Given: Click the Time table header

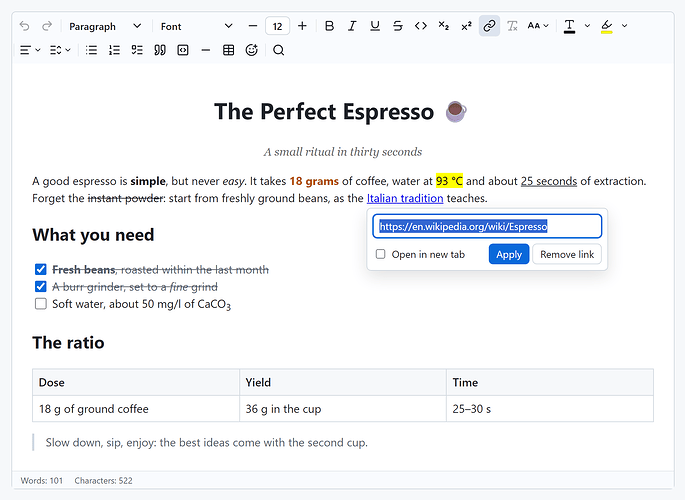Looking at the screenshot, I should [550, 383].
